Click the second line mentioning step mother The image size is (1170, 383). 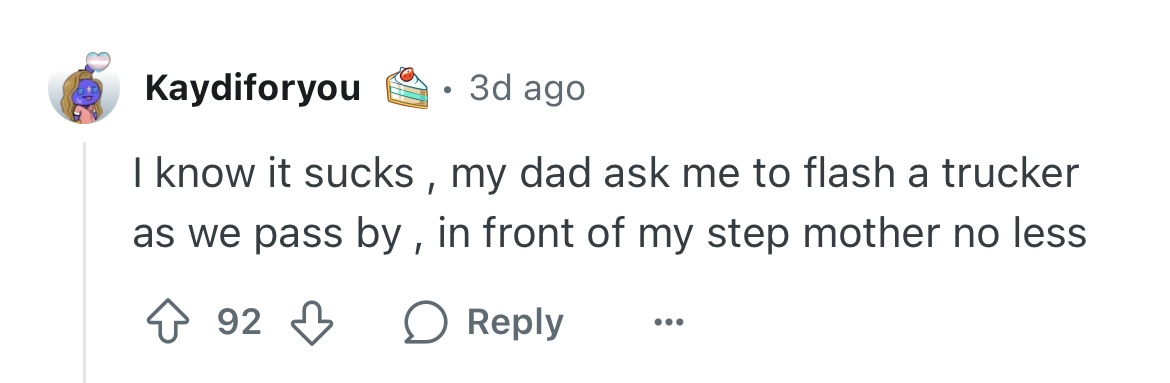tap(610, 234)
